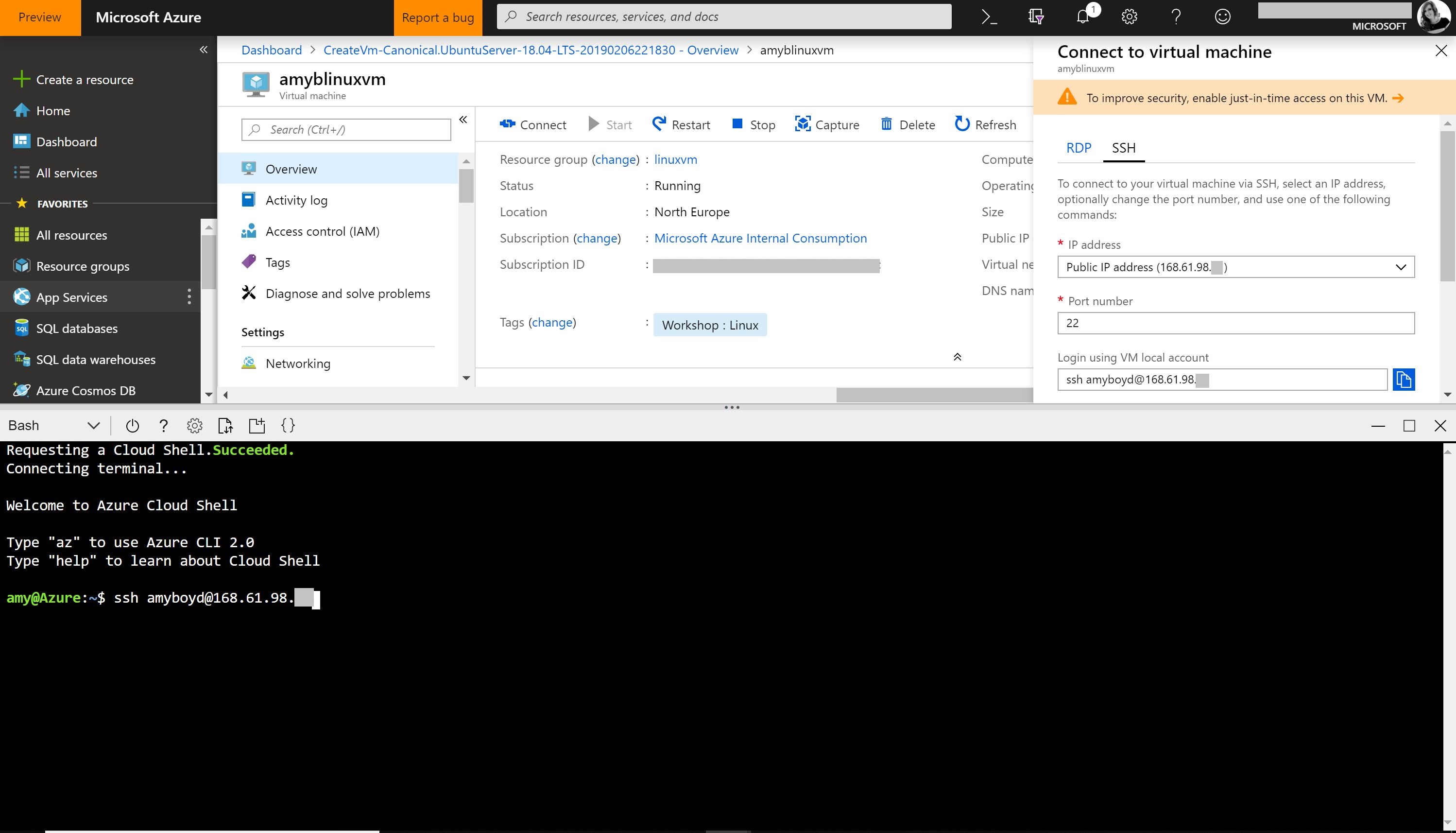Open portal settings gear in top bar
Viewport: 1456px width, 833px height.
click(x=1129, y=17)
